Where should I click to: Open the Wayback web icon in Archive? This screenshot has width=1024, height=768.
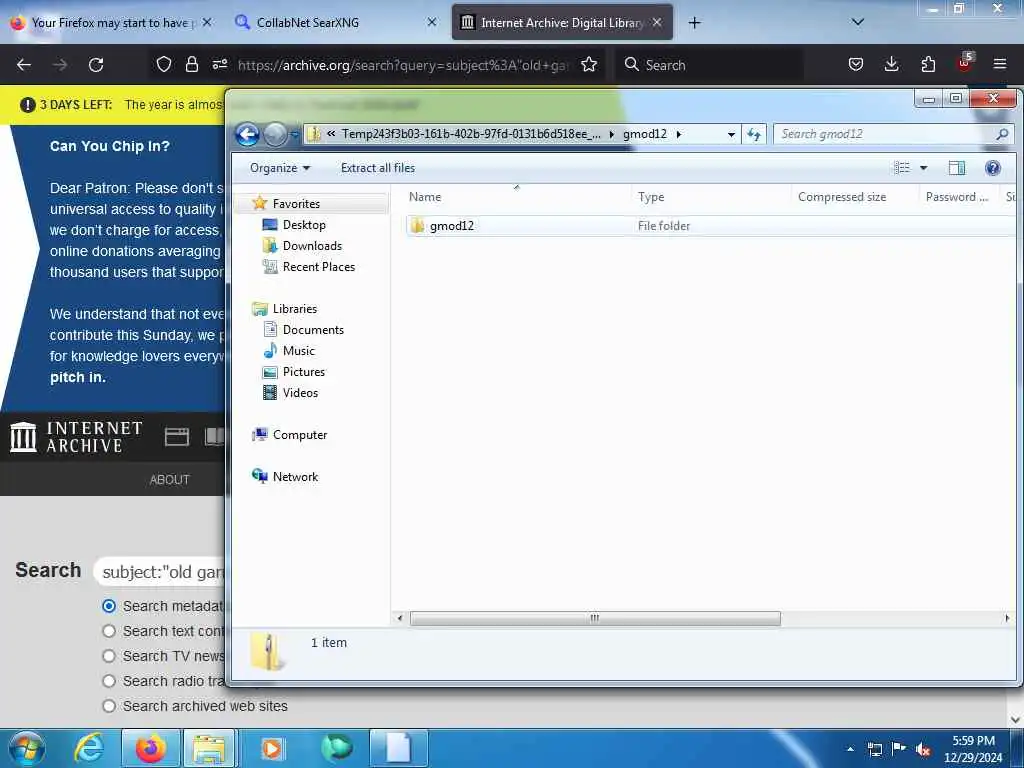pos(177,437)
